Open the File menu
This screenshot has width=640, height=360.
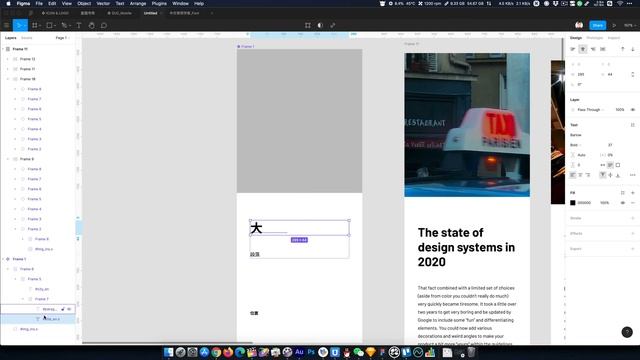39,4
